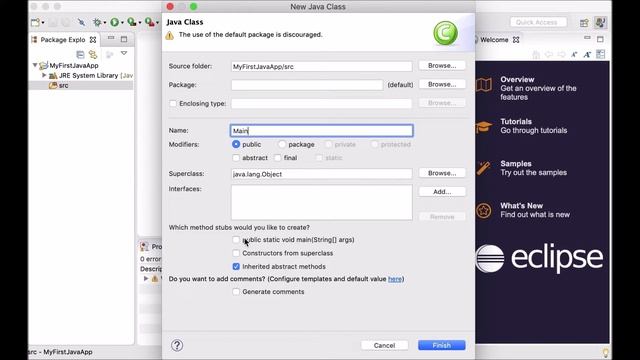
Task: Click Browse button for Source folder
Action: pyautogui.click(x=442, y=66)
